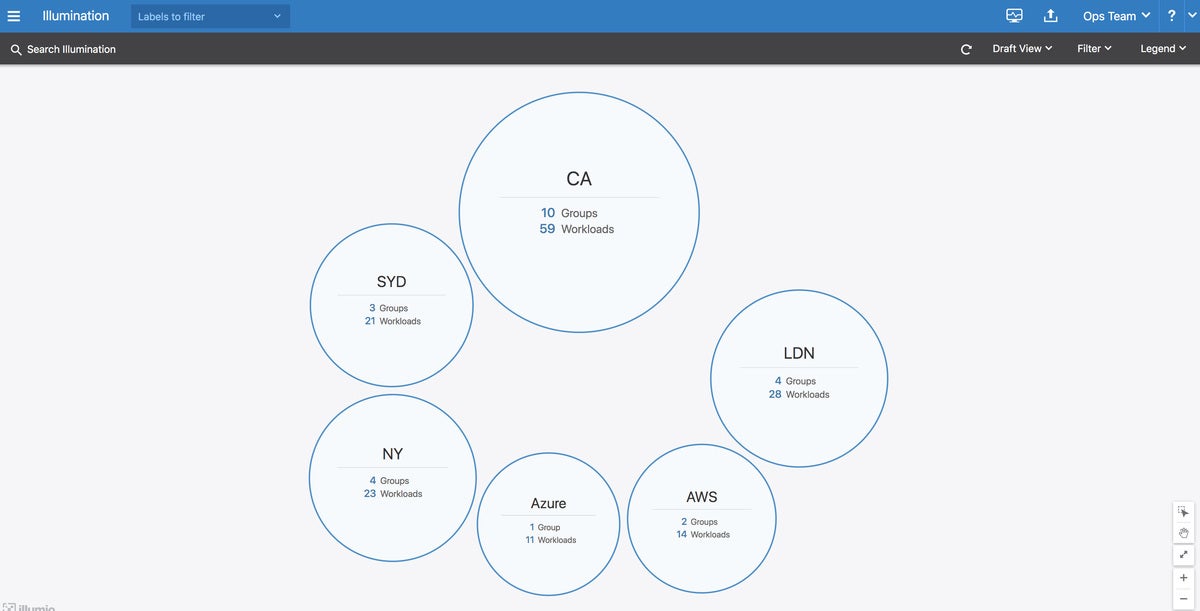Focus the Search Illumination field
1200x611 pixels.
[x=71, y=49]
